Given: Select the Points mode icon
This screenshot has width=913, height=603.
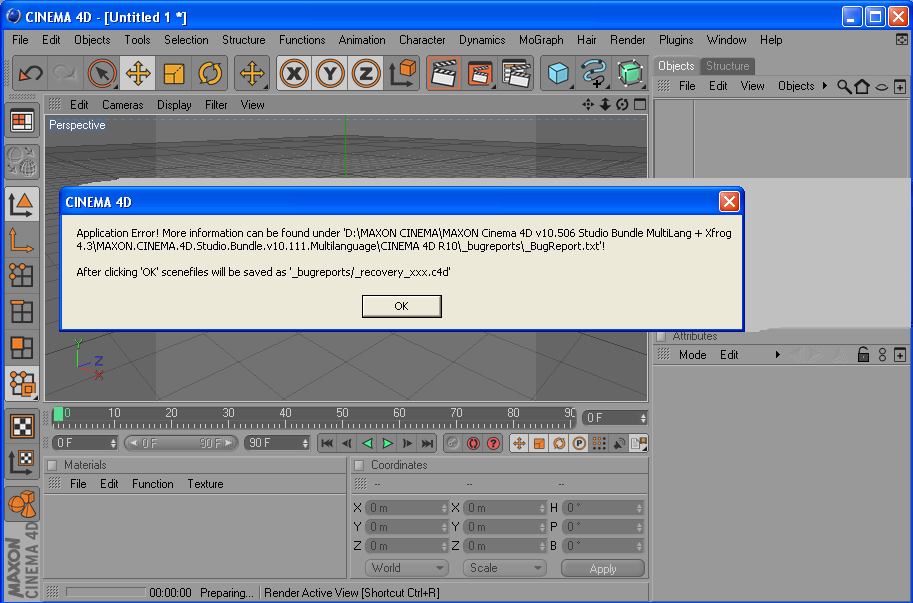Looking at the screenshot, I should 22,275.
